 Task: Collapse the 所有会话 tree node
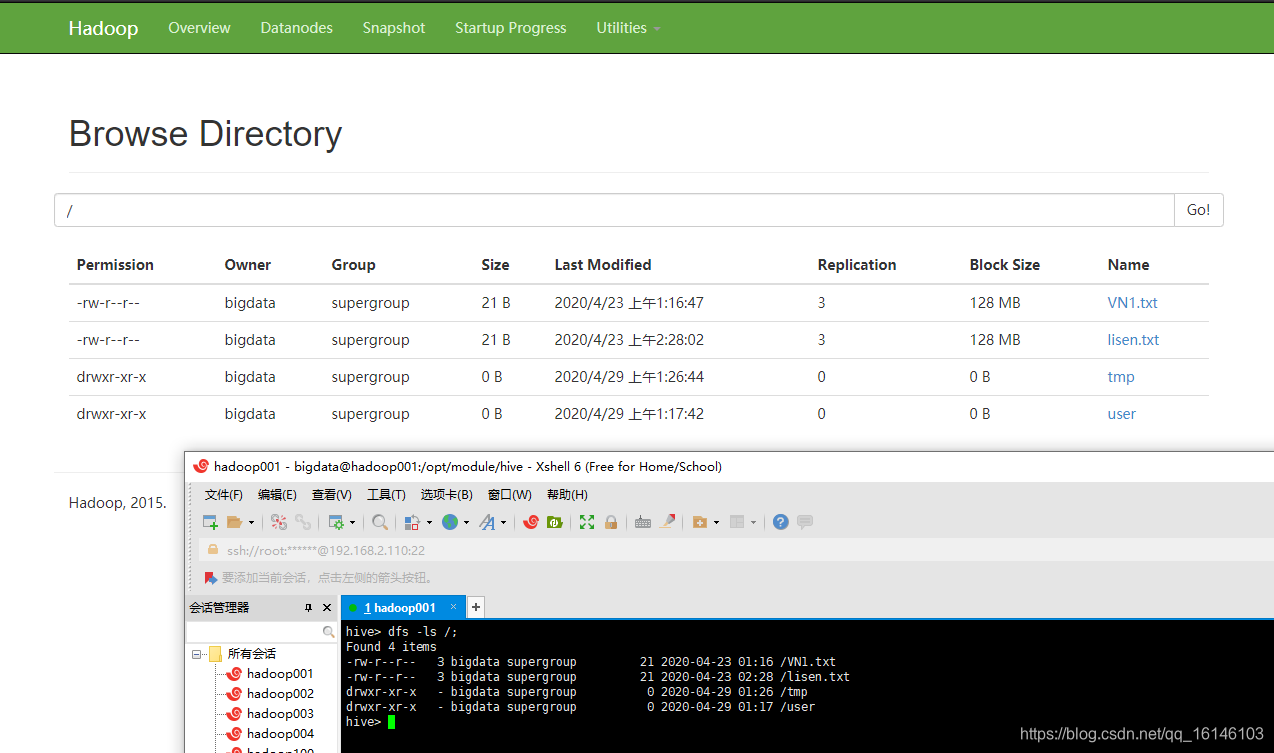tap(197, 654)
